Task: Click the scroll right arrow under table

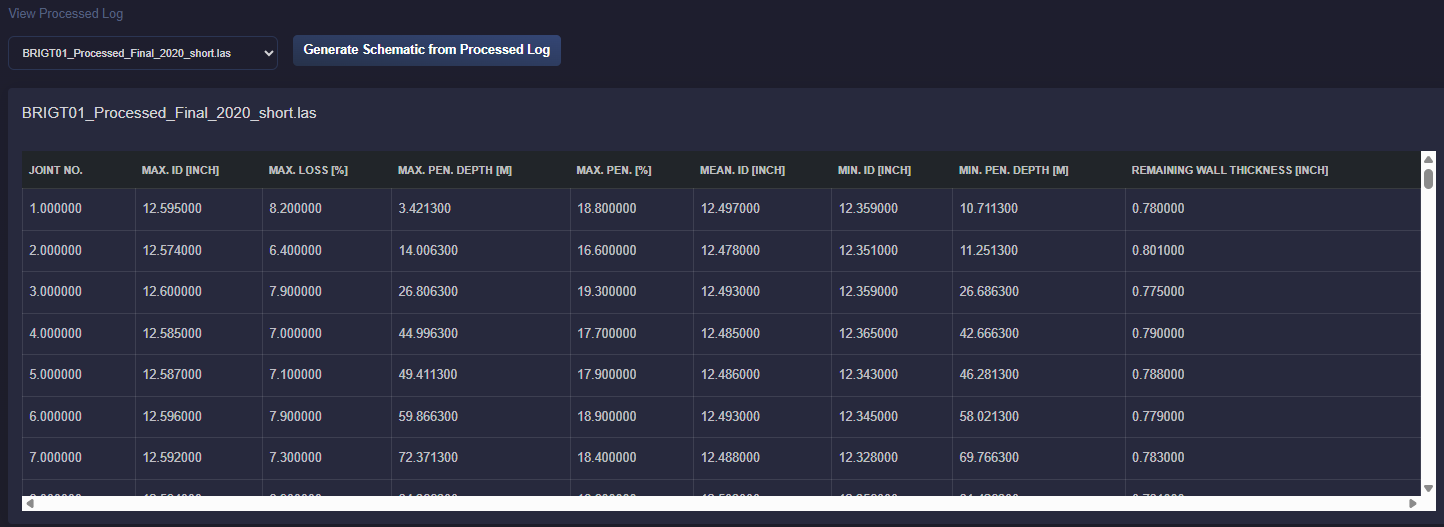Action: point(1413,504)
